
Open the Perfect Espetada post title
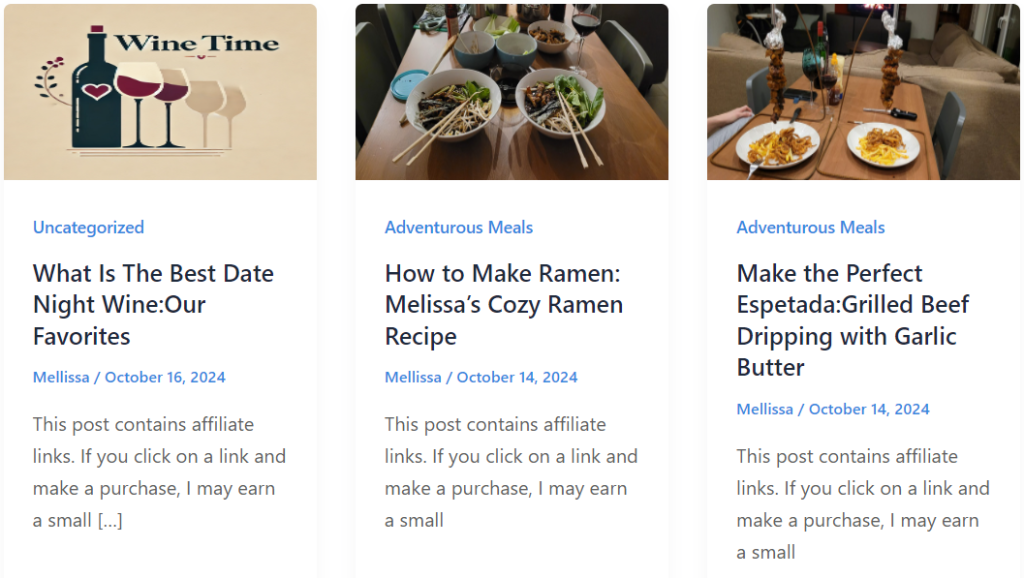[x=852, y=319]
